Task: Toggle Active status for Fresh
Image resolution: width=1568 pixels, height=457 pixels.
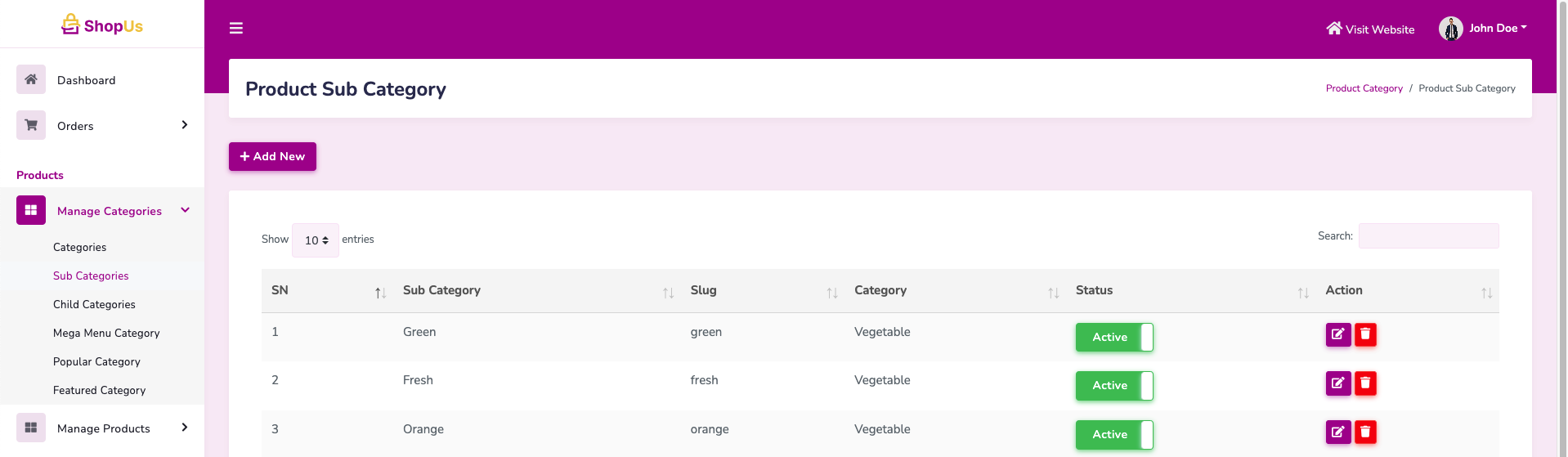Action: pos(1113,385)
